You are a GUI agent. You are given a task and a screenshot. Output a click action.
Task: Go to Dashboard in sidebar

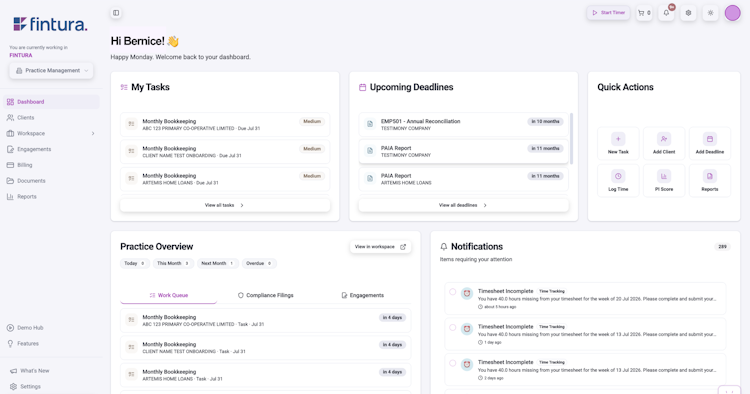(x=51, y=102)
